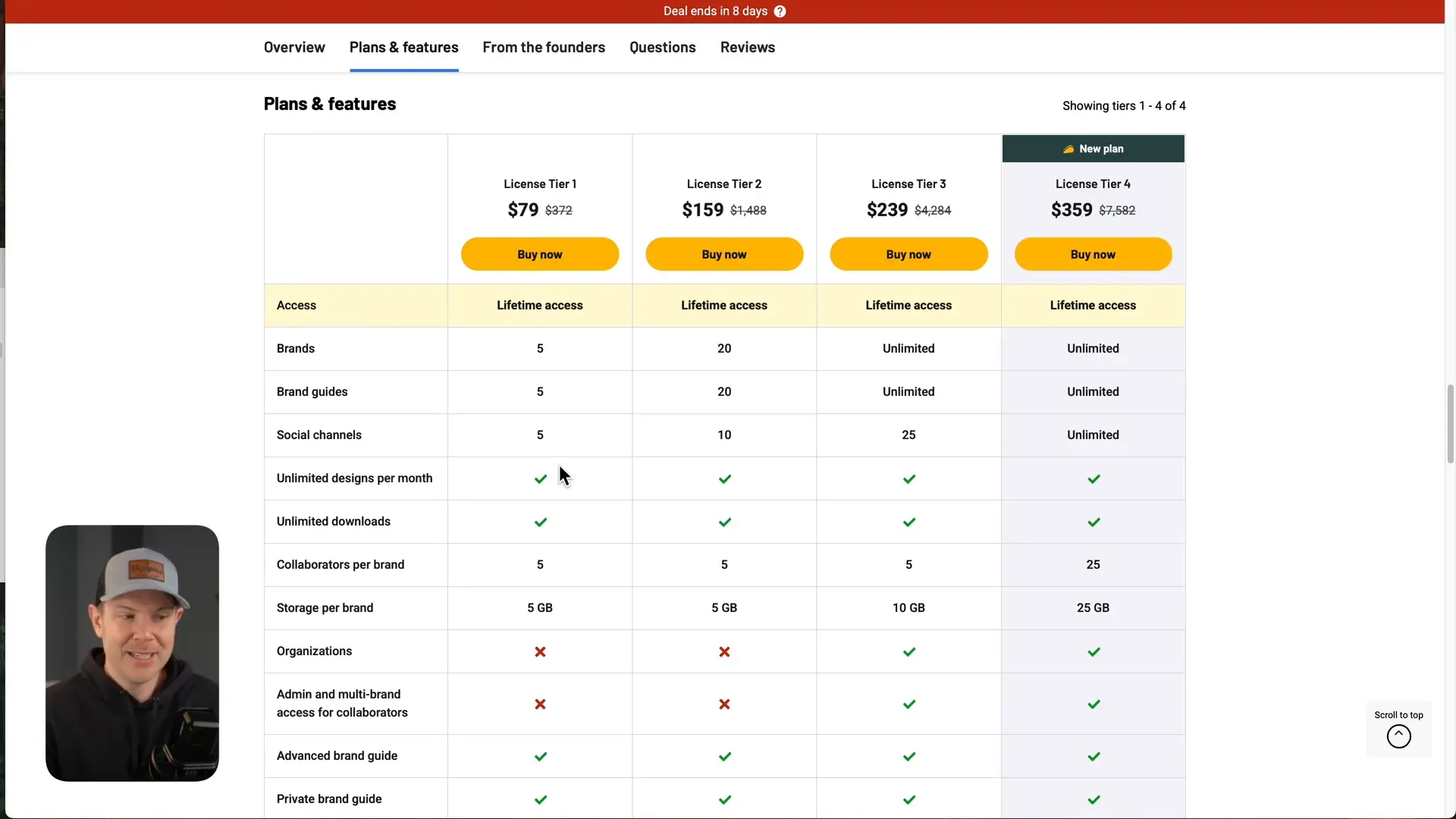Click the License Tier 1 $79 price

[x=522, y=210]
